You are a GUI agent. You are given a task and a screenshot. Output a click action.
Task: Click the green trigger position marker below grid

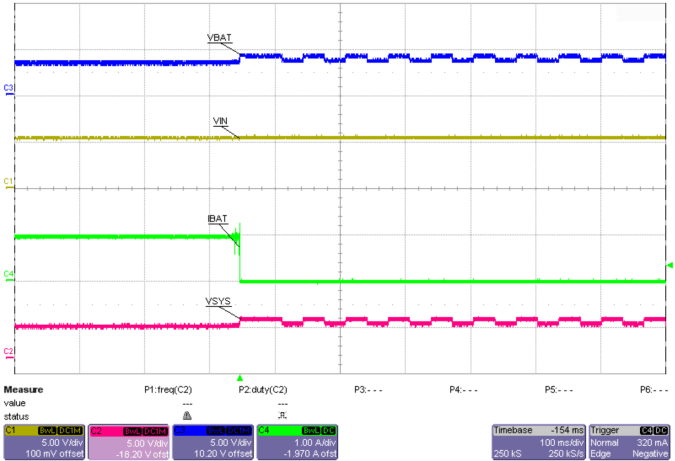coord(240,378)
